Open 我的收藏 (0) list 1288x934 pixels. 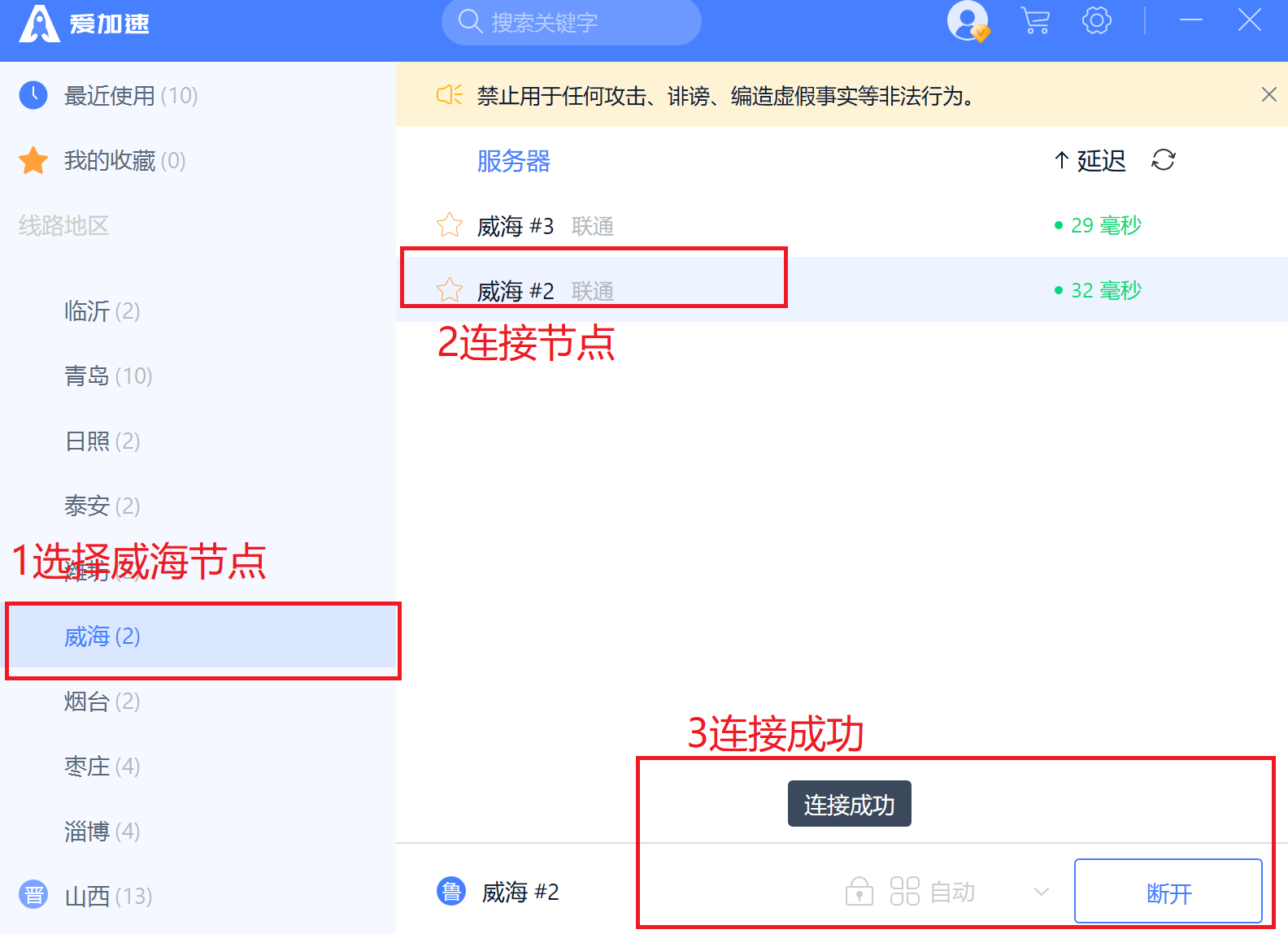point(198,161)
